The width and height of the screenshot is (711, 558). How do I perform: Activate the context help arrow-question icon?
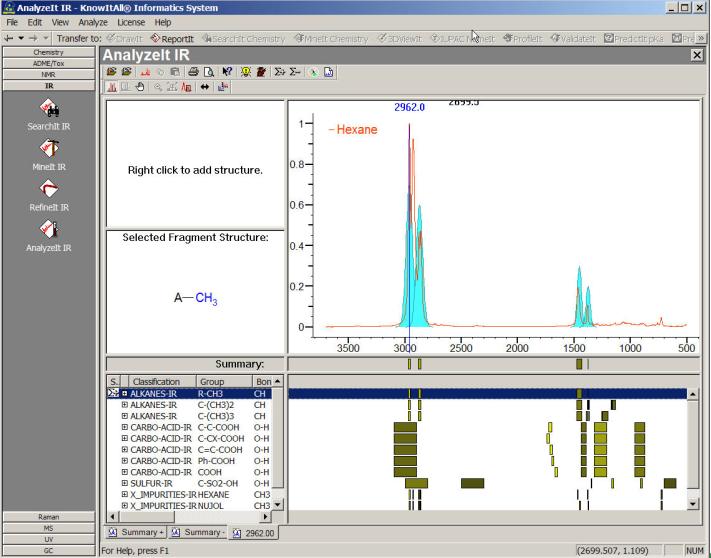point(227,72)
